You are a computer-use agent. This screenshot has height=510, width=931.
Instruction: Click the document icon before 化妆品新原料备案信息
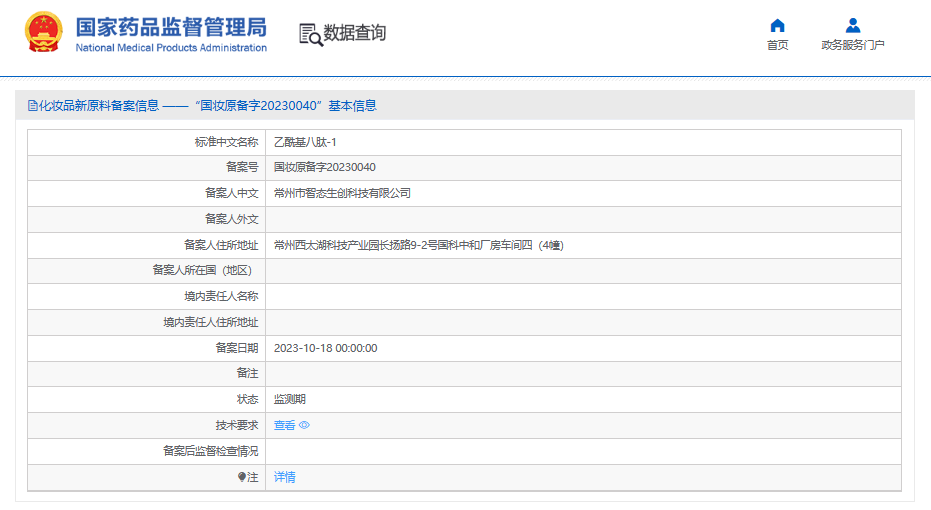33,106
